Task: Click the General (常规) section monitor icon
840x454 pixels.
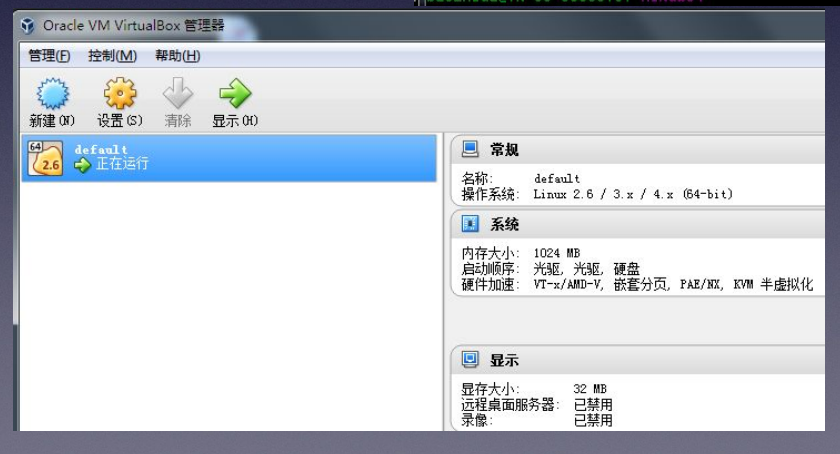Action: pos(470,149)
